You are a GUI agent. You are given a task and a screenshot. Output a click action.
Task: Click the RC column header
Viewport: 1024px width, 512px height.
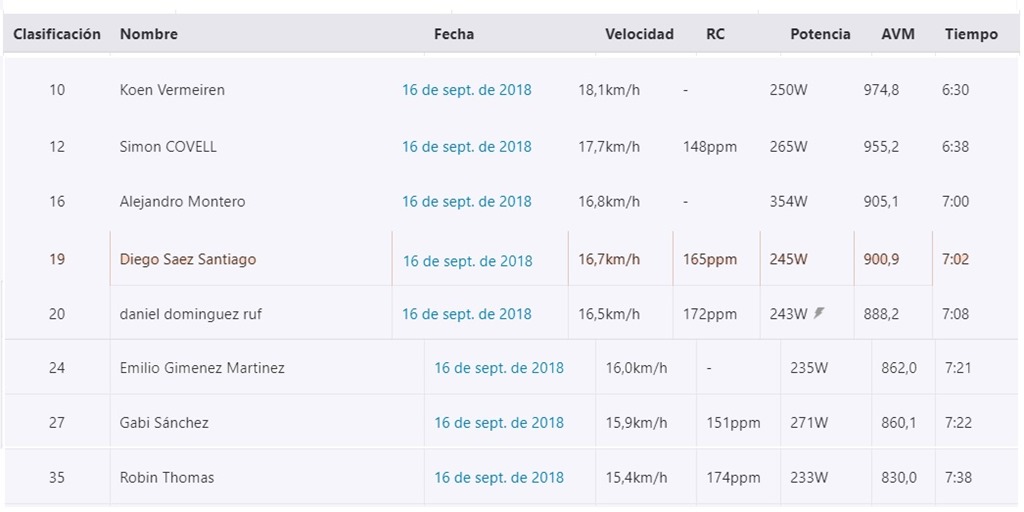pyautogui.click(x=715, y=34)
